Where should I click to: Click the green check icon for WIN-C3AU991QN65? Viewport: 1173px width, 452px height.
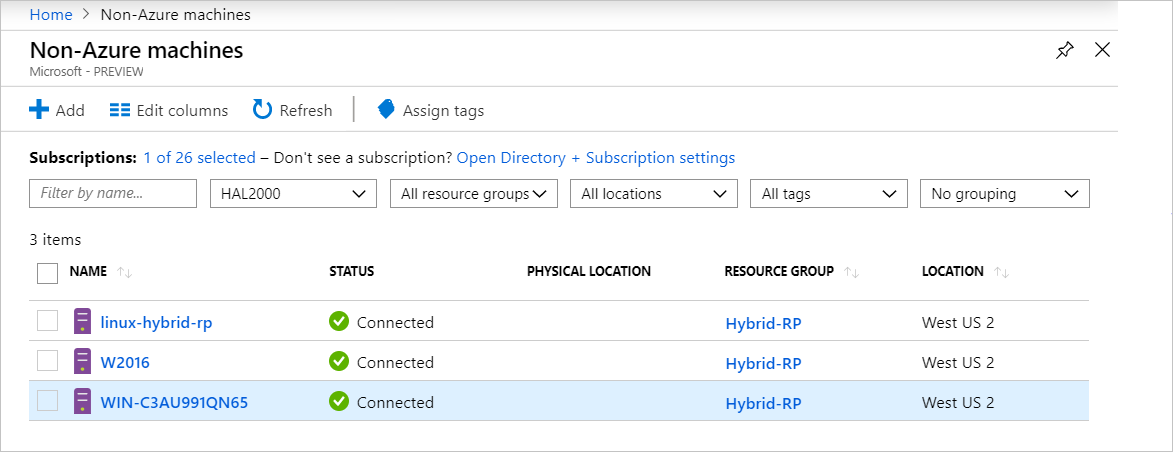pyautogui.click(x=339, y=402)
